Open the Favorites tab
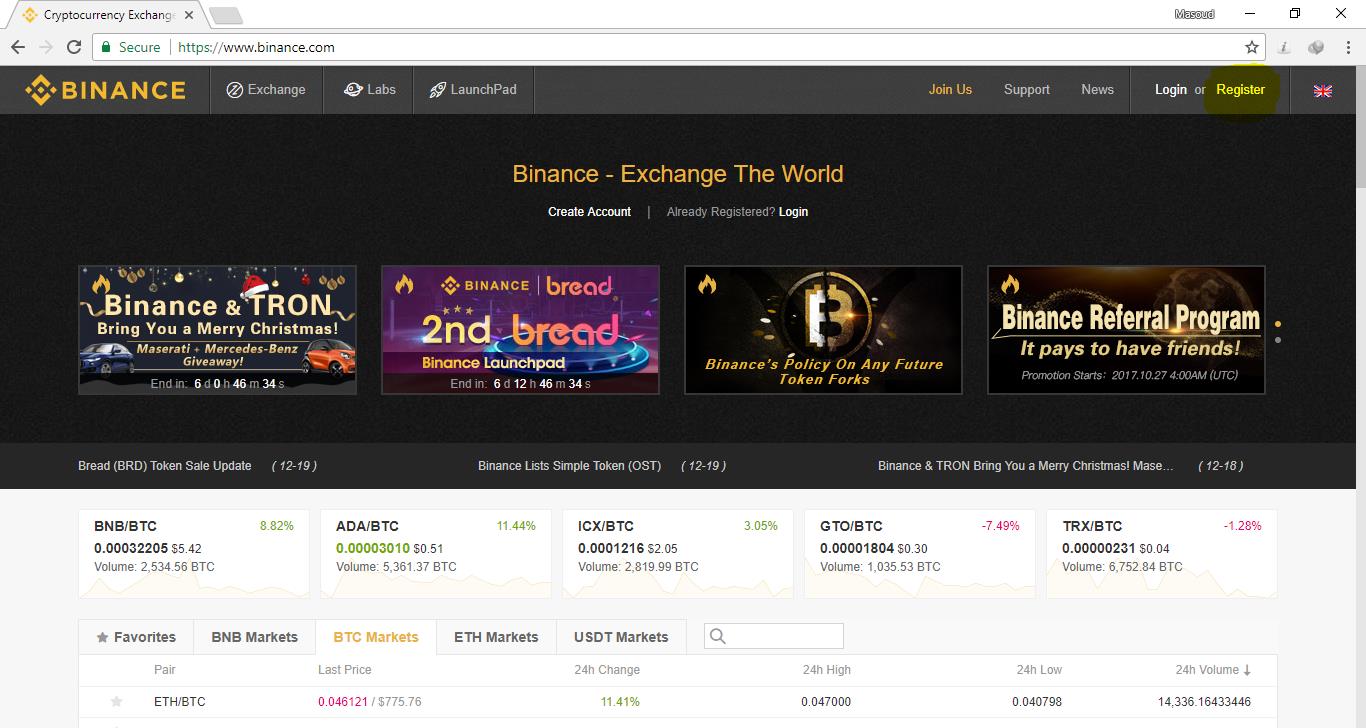Screen dimensions: 1366x728 [x=135, y=637]
